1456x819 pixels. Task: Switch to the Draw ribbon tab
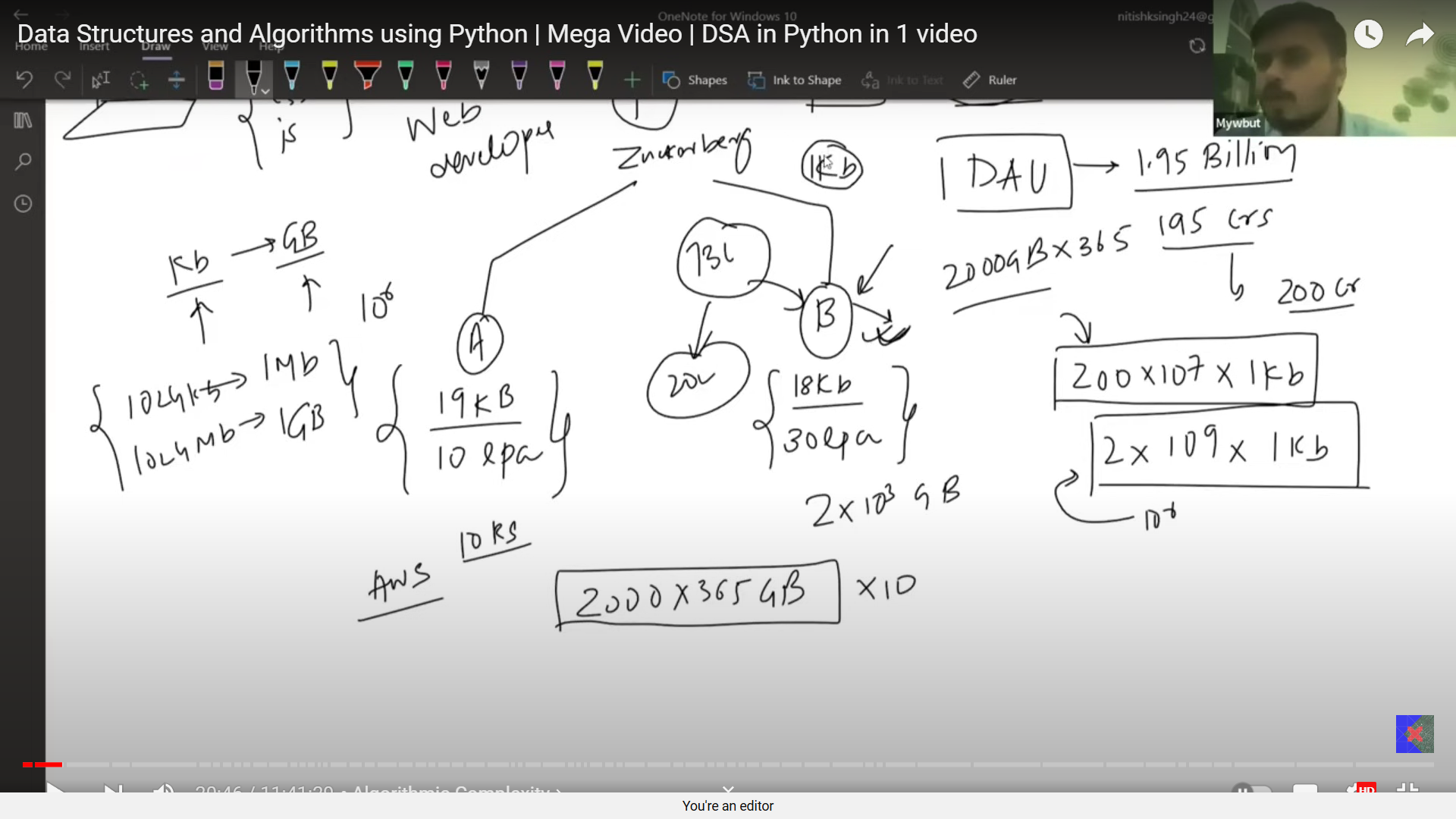click(x=155, y=46)
